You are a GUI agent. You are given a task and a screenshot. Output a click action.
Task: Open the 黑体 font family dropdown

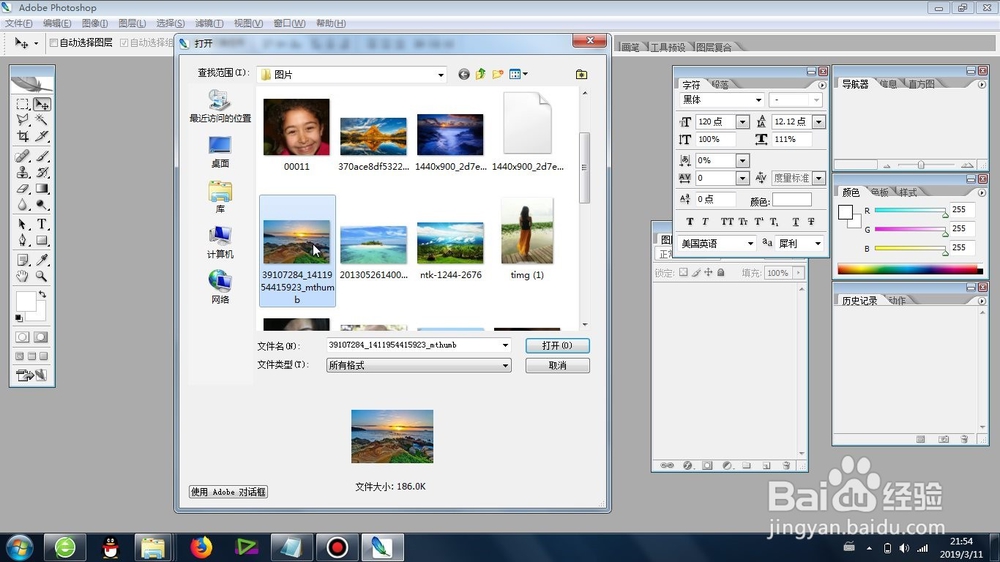point(758,100)
